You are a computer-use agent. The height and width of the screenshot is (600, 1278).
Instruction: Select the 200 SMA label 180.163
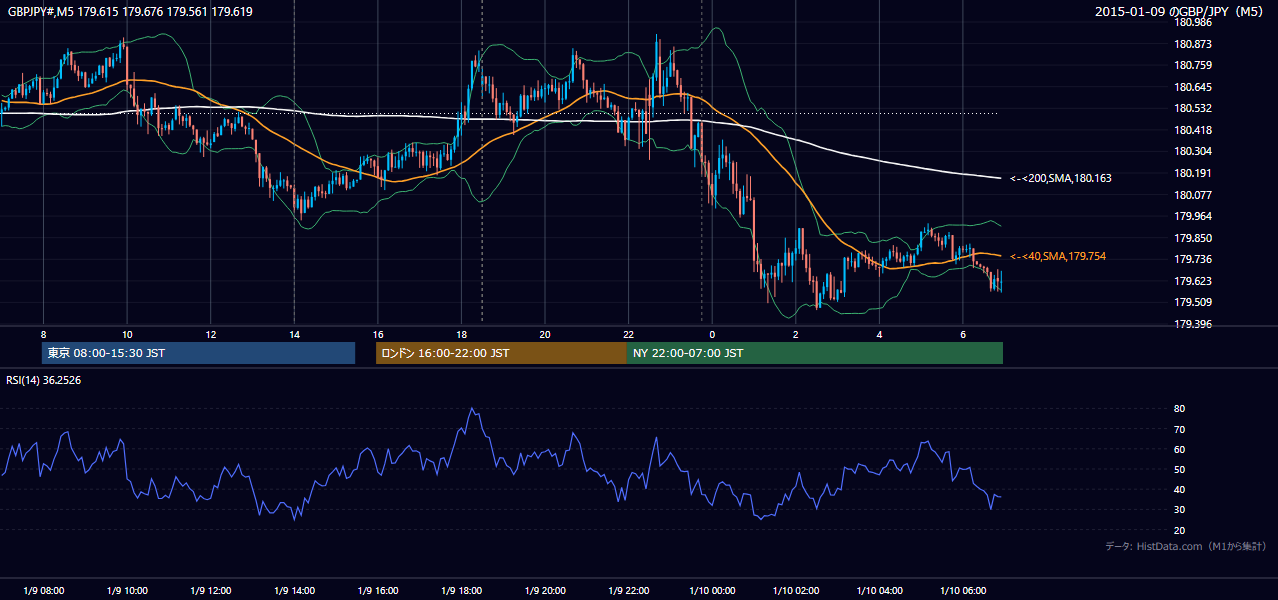click(x=1061, y=178)
